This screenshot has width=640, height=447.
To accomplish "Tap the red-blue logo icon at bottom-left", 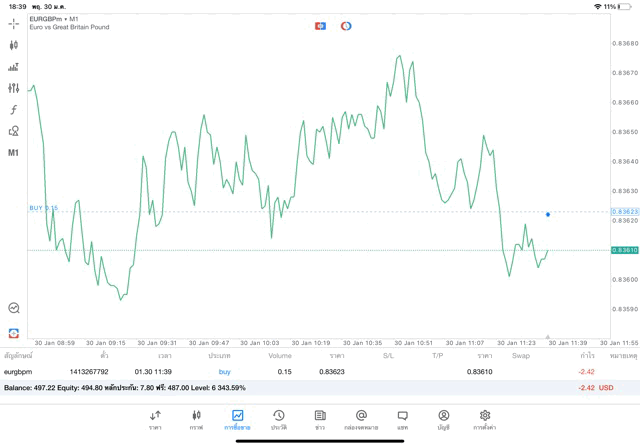I will (13, 333).
